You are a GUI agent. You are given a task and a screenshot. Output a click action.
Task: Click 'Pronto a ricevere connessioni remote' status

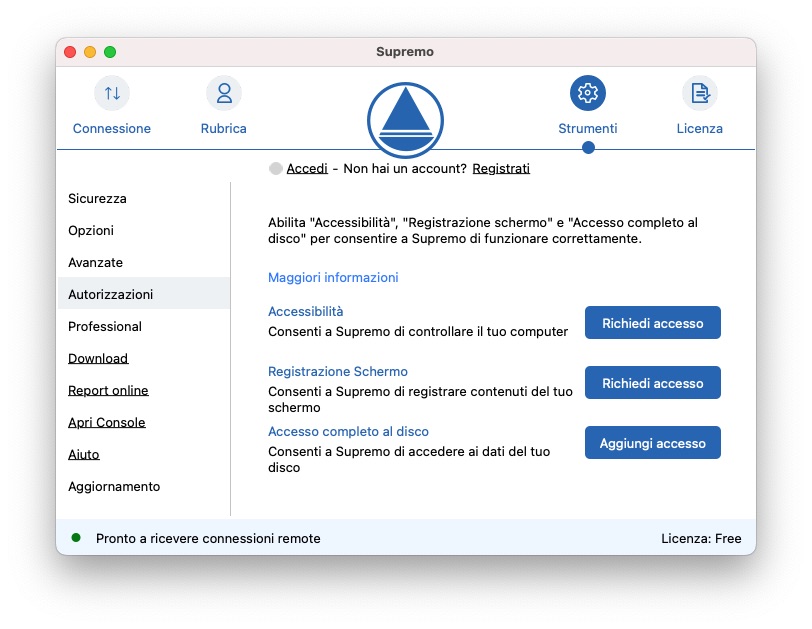click(x=208, y=538)
